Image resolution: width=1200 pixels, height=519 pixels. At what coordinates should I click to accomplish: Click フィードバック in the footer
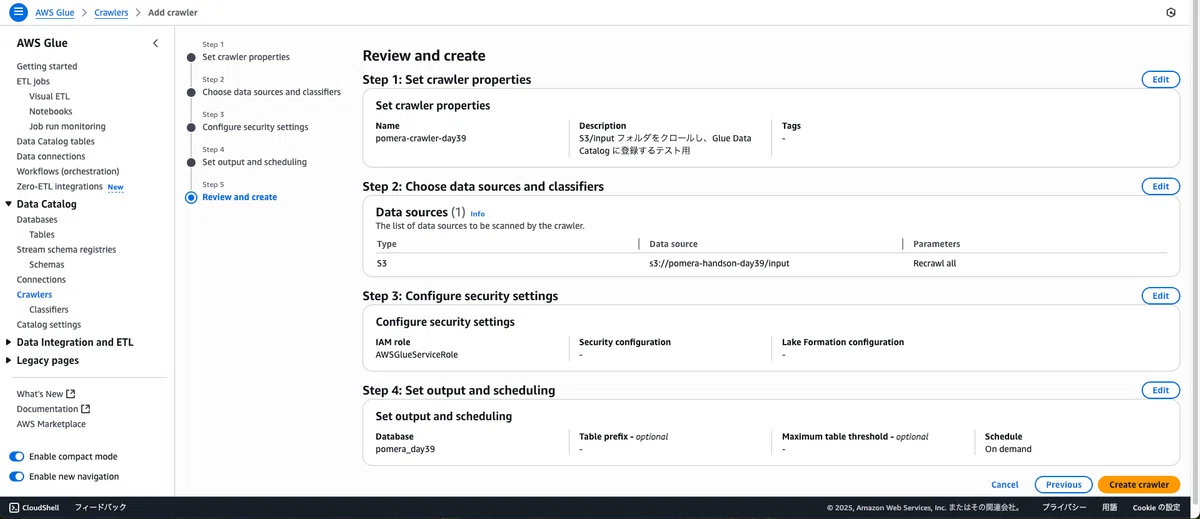coord(100,508)
